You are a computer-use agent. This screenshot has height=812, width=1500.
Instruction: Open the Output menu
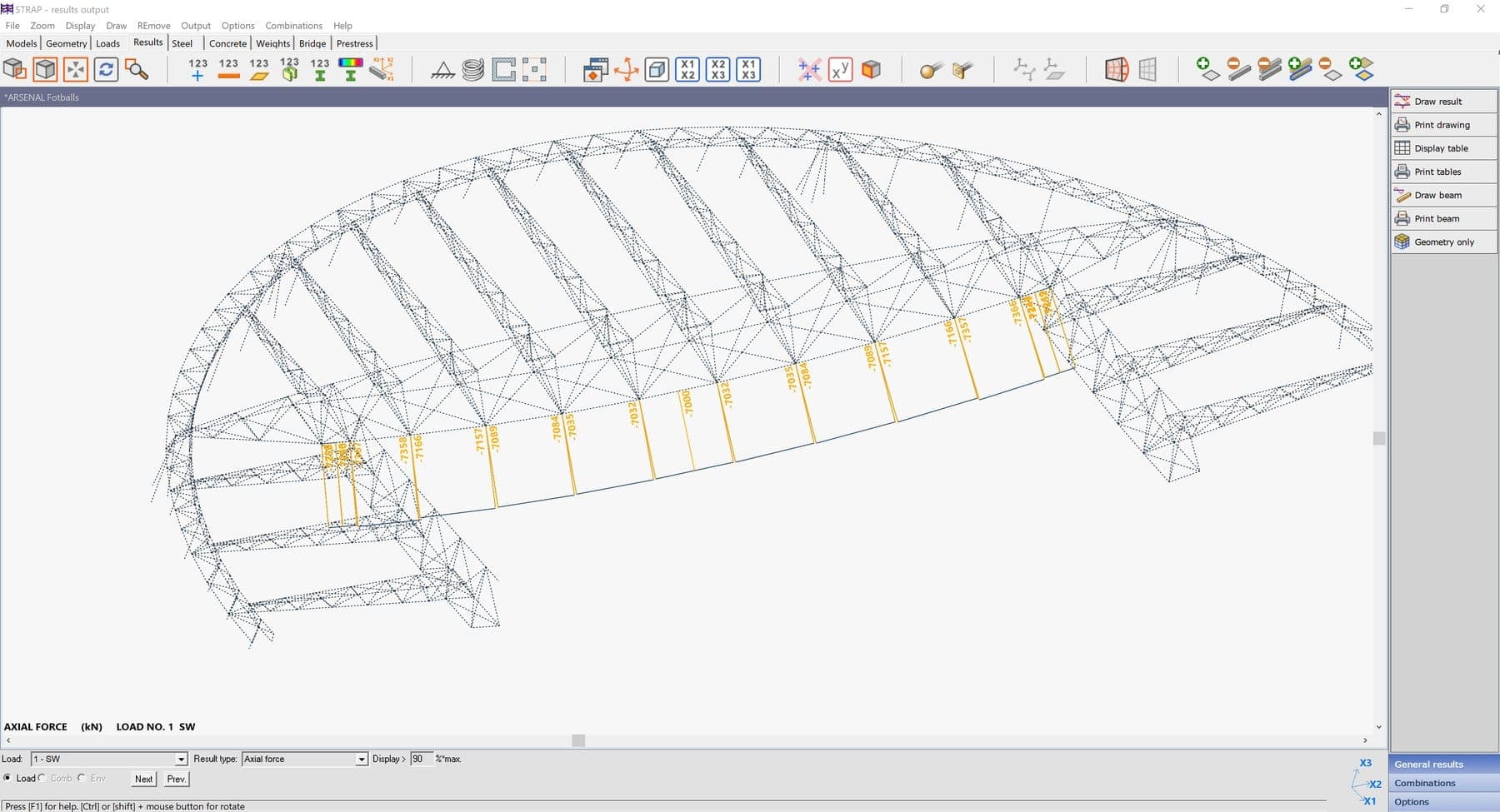[196, 26]
